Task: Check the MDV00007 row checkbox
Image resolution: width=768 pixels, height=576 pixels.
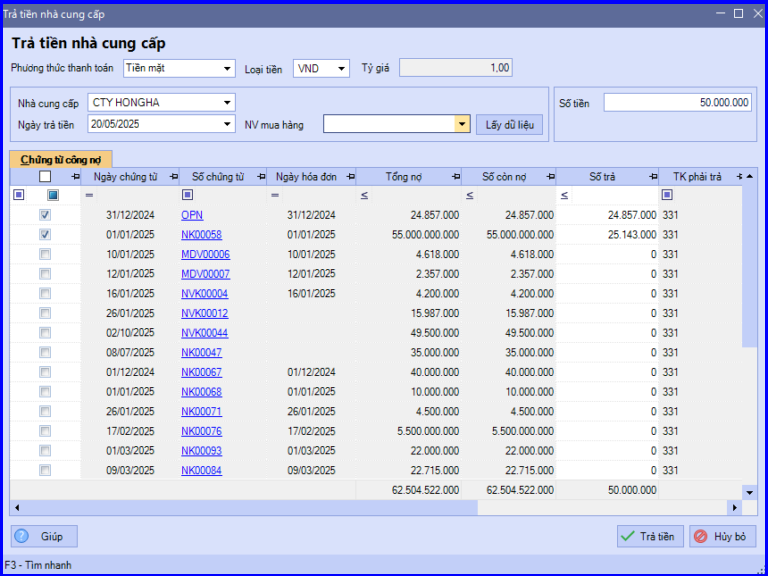Action: click(45, 274)
